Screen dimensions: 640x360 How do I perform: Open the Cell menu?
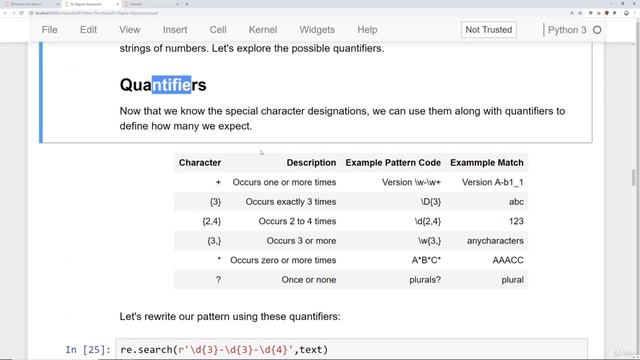[x=218, y=30]
